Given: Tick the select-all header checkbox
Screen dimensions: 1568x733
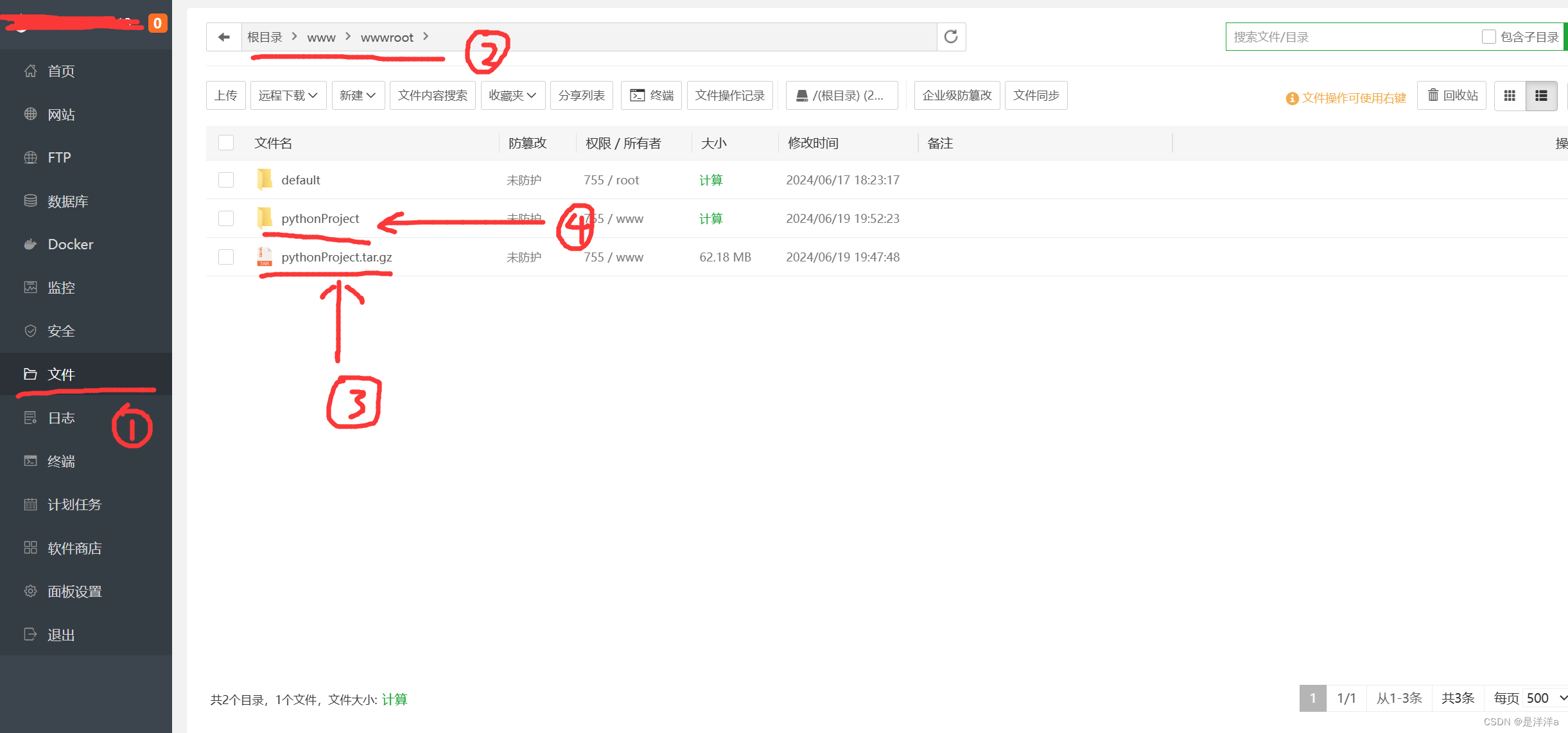Looking at the screenshot, I should pos(226,143).
